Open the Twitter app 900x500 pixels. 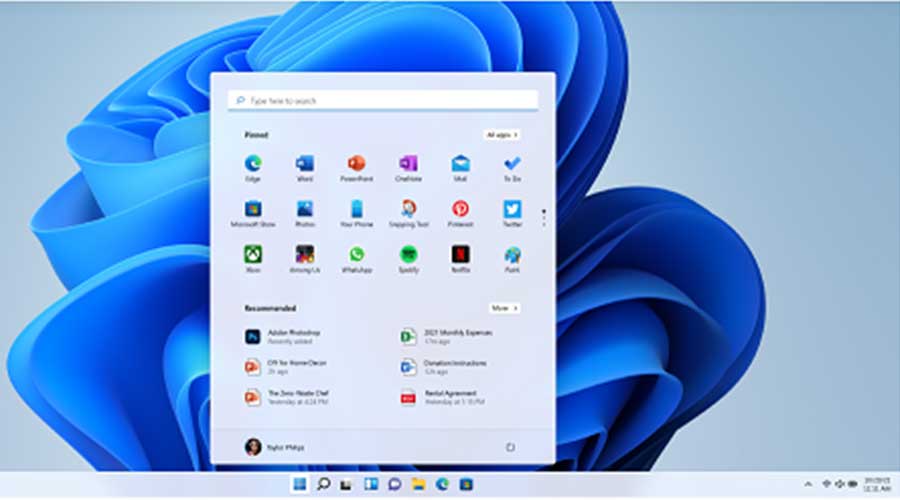[x=512, y=214]
